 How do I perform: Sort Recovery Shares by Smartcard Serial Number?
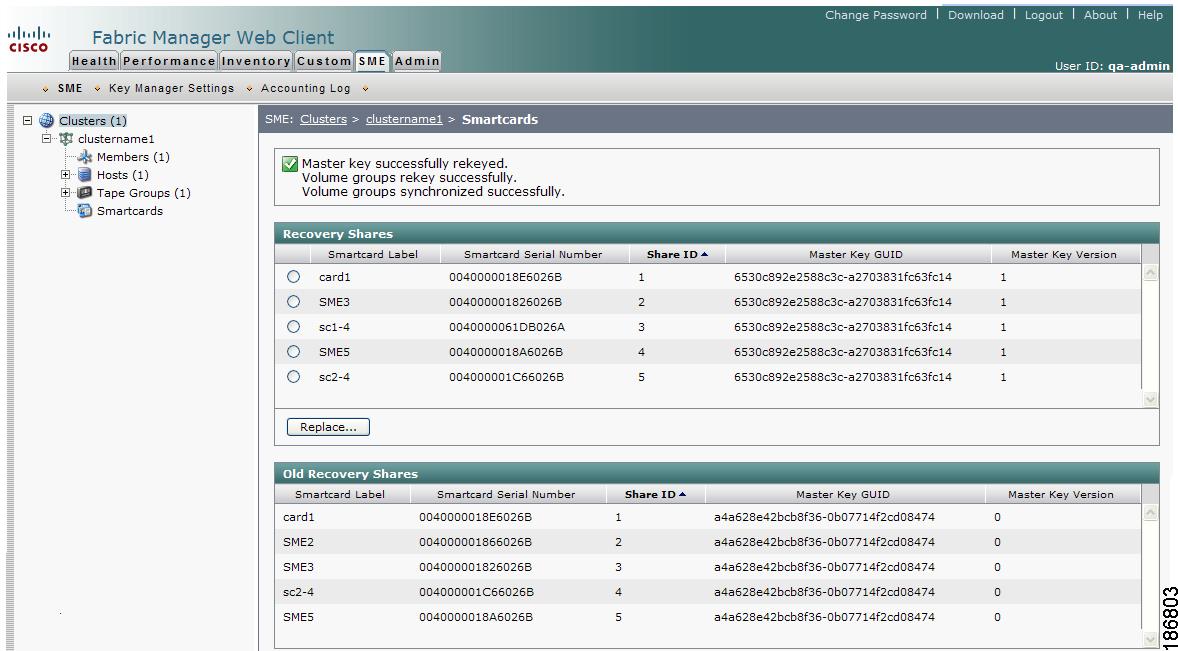533,255
